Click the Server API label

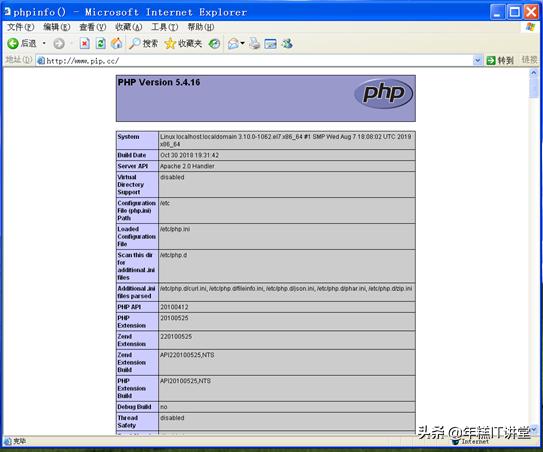(133, 166)
